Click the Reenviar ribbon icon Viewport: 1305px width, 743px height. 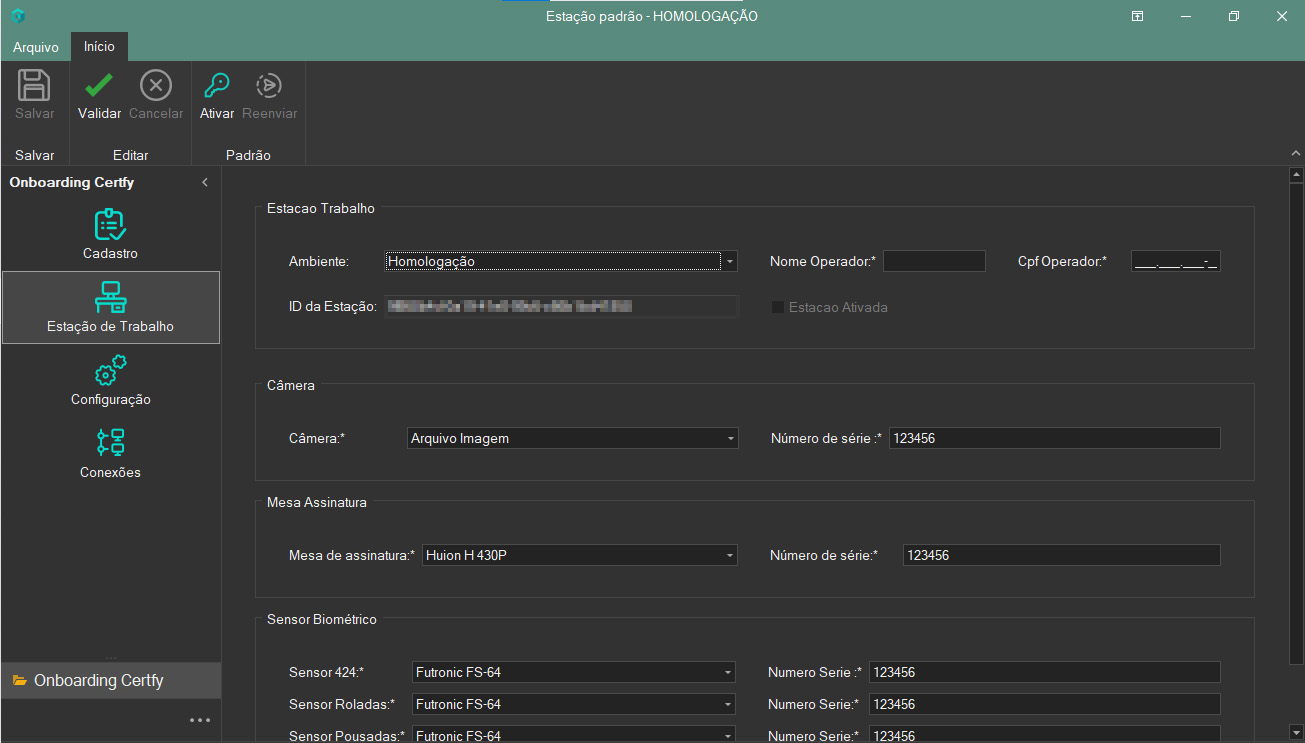pyautogui.click(x=269, y=86)
